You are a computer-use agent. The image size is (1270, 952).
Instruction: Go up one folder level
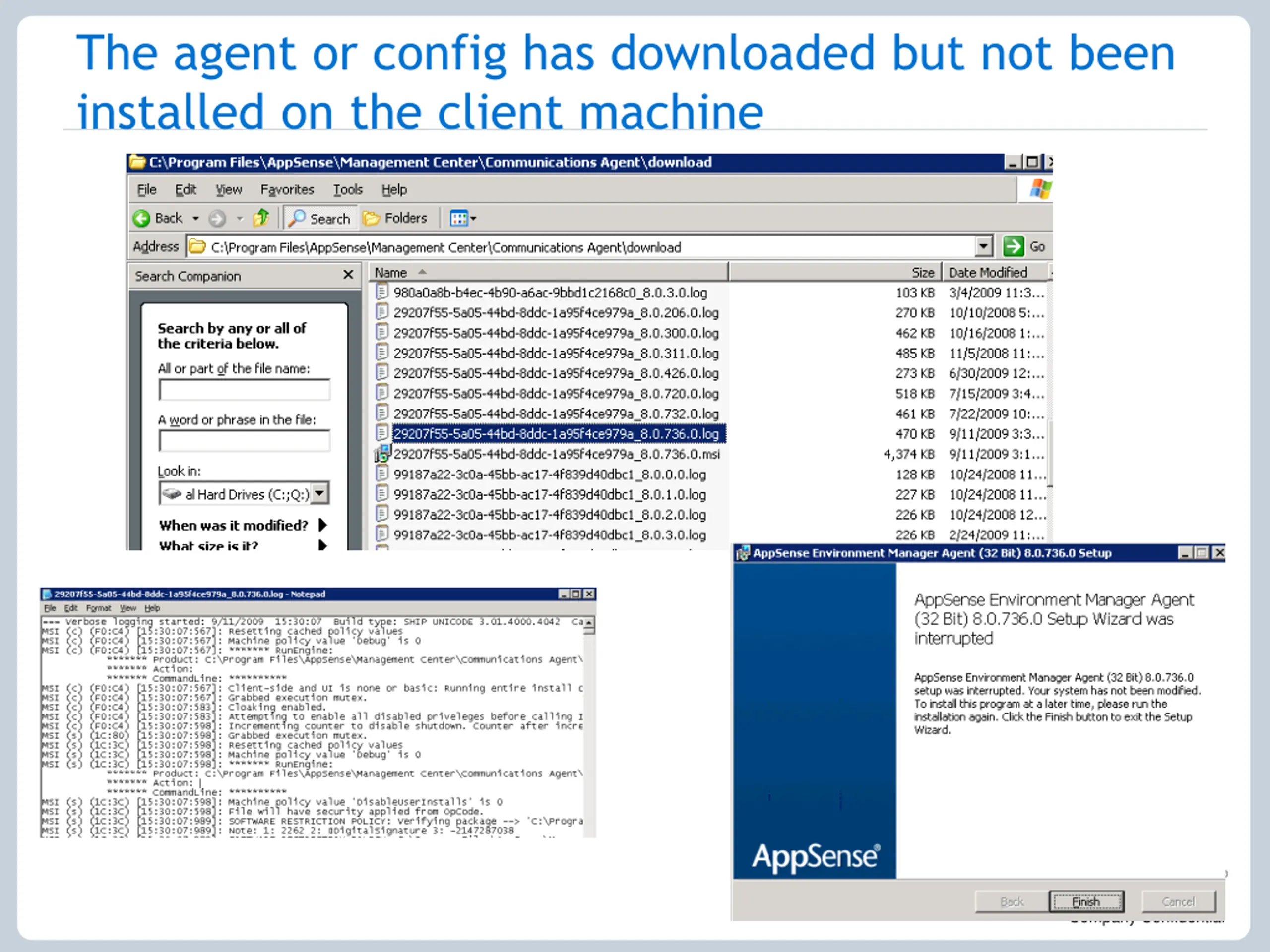point(262,218)
